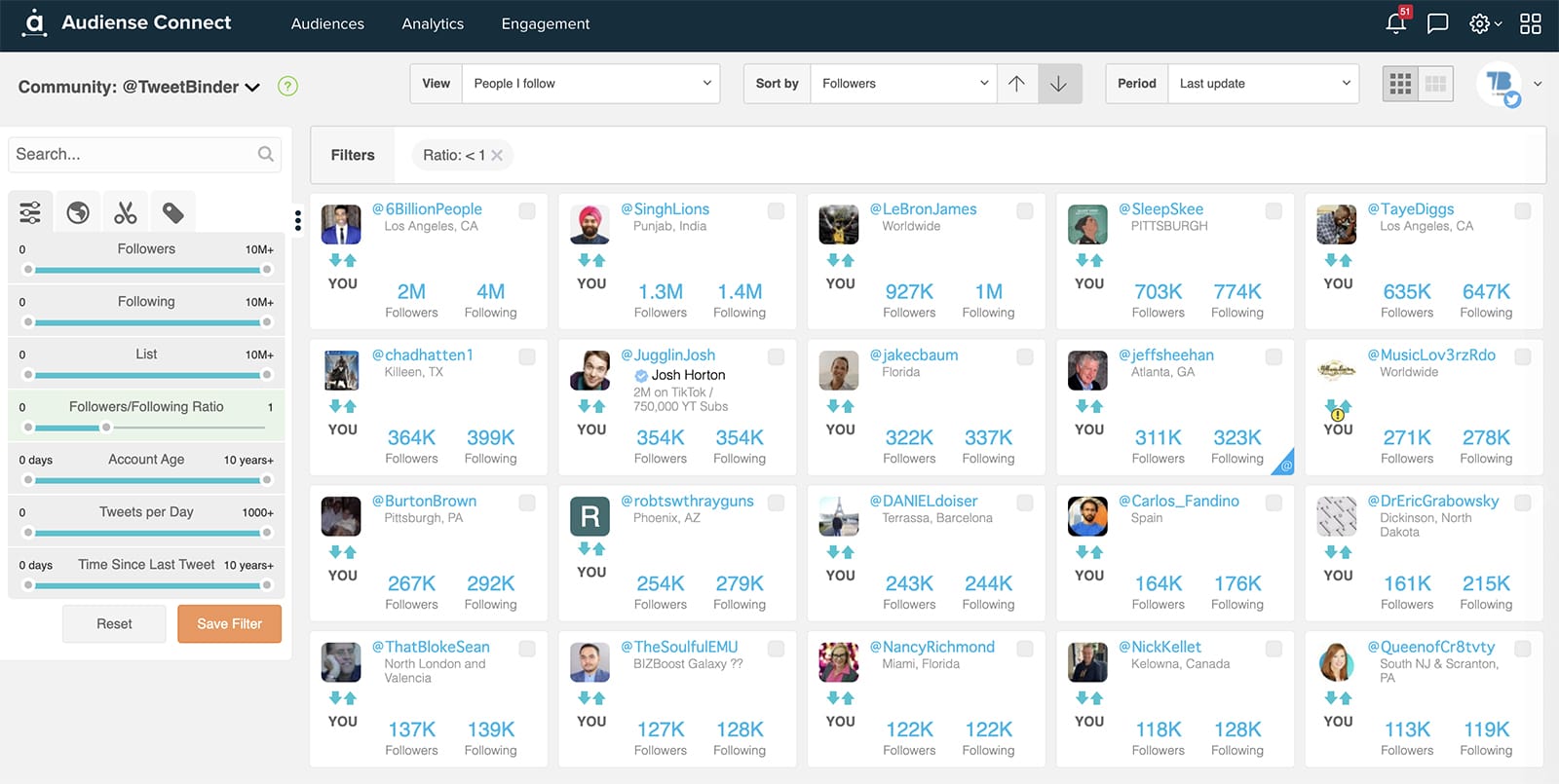Click the search magnifier icon

tap(265, 154)
